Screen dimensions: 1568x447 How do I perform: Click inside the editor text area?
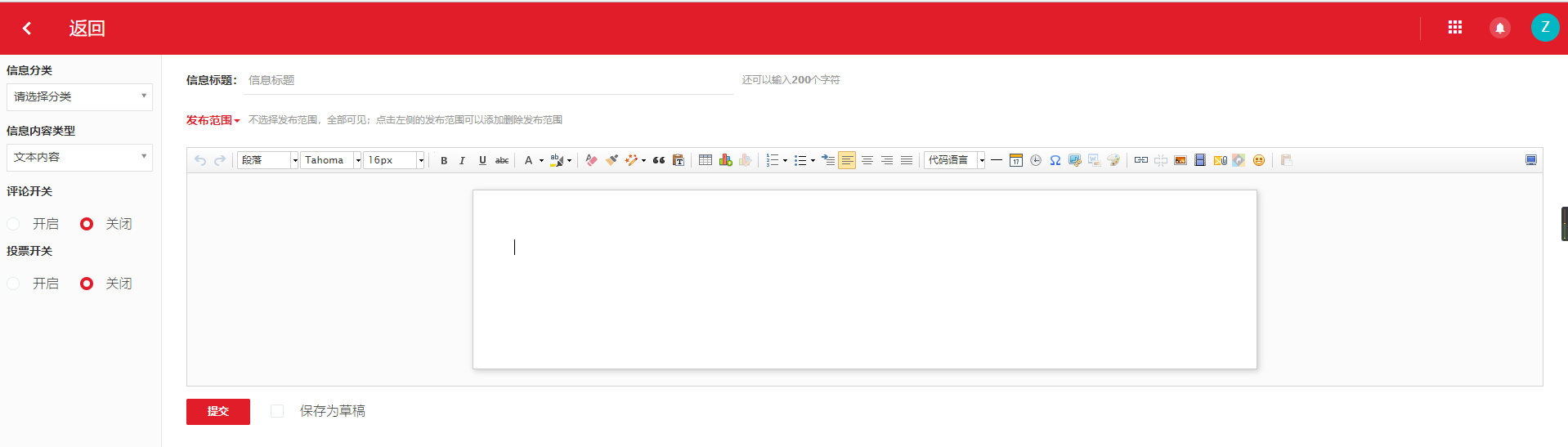865,279
